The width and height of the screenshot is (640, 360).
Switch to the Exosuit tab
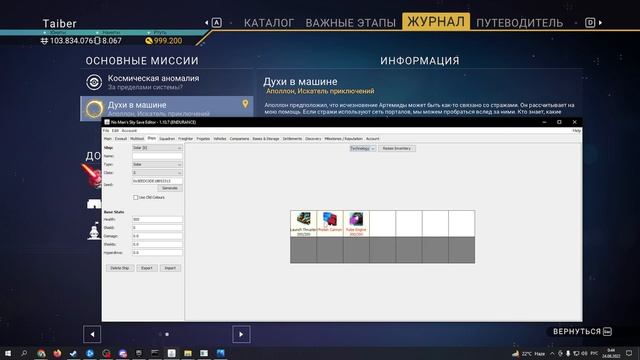(x=121, y=139)
